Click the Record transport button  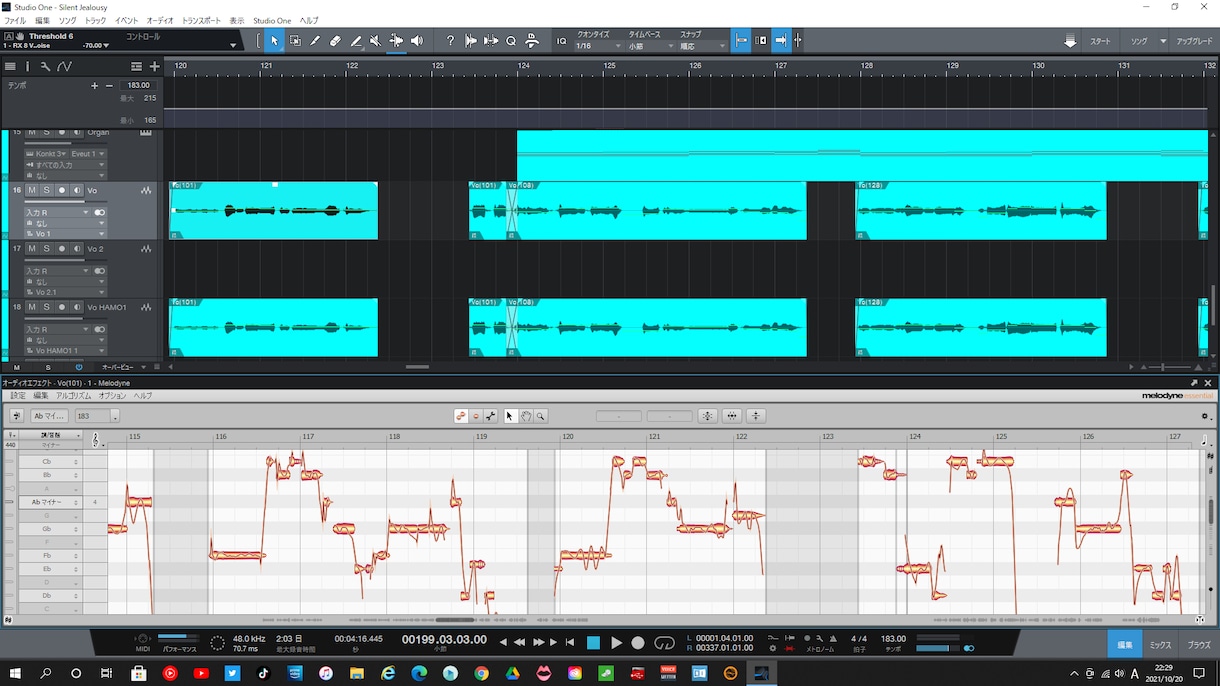[x=638, y=643]
